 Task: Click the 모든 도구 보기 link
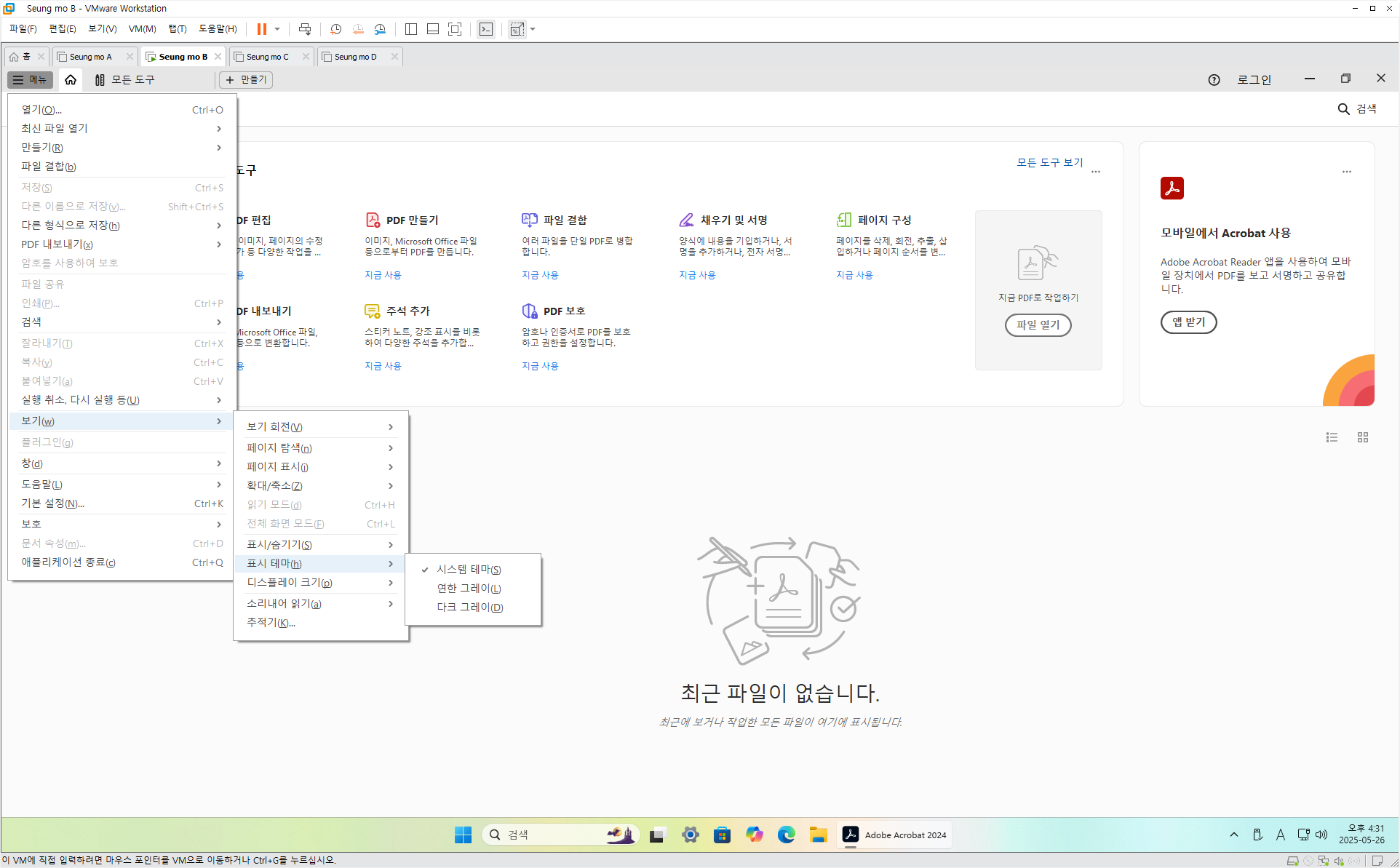[x=1049, y=162]
